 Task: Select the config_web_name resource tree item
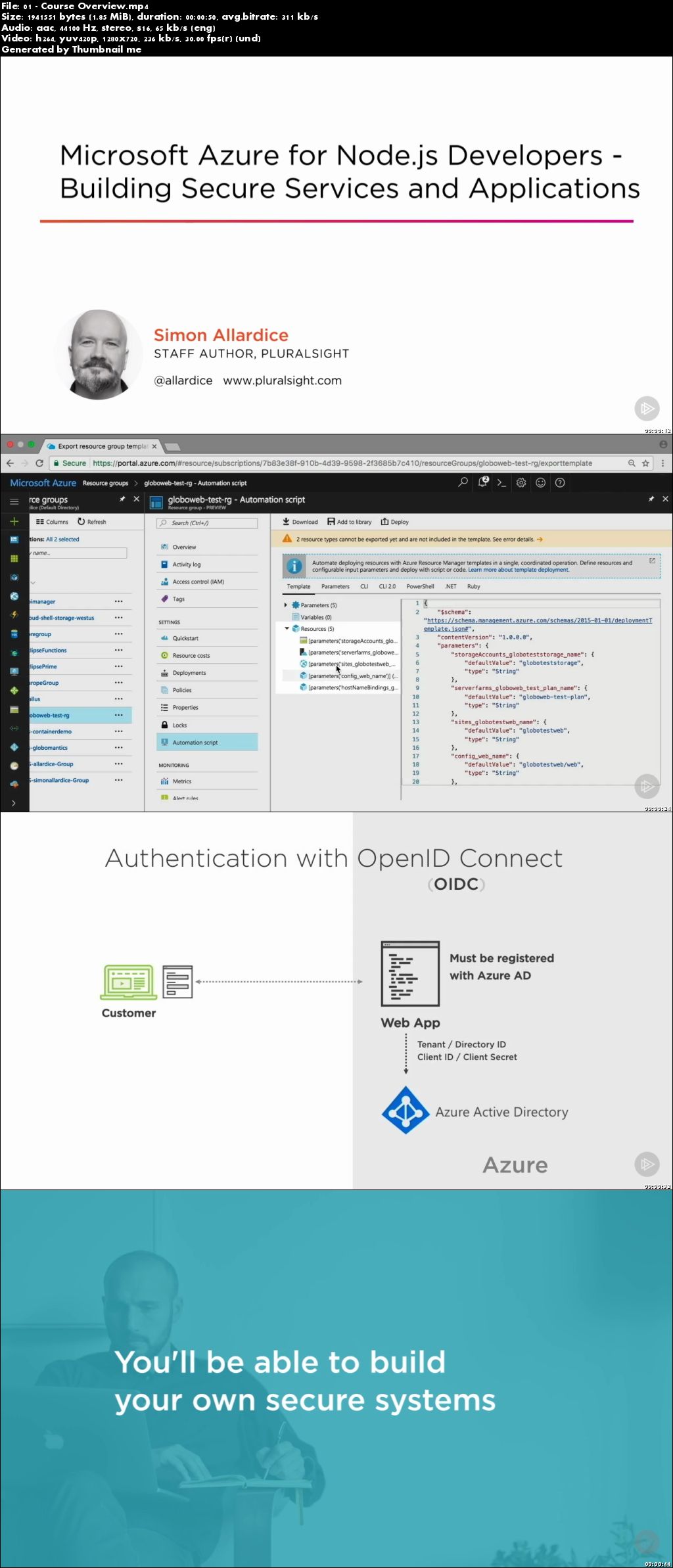(x=349, y=676)
